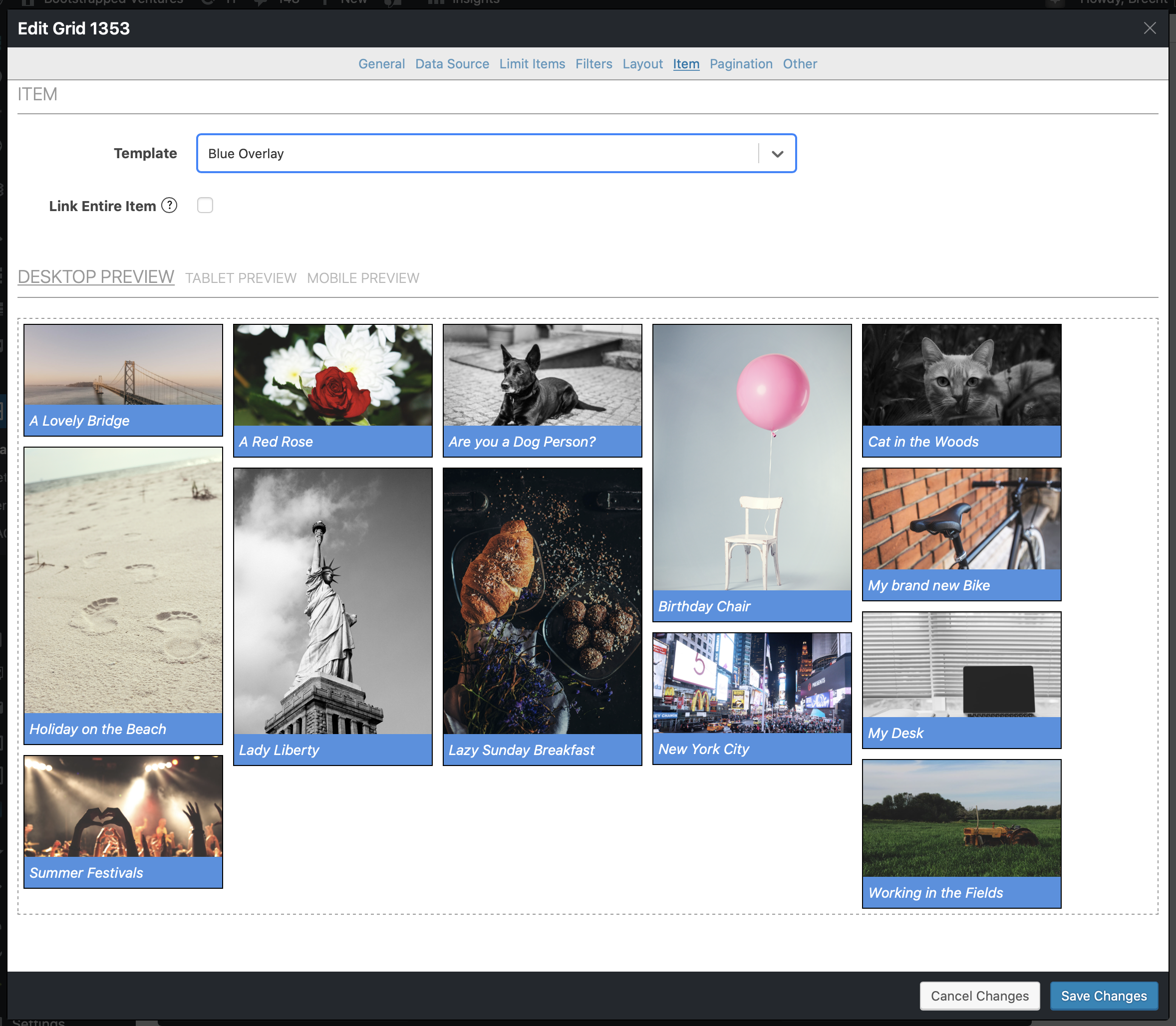Enable the Link Entire Item checkbox

pyautogui.click(x=205, y=205)
